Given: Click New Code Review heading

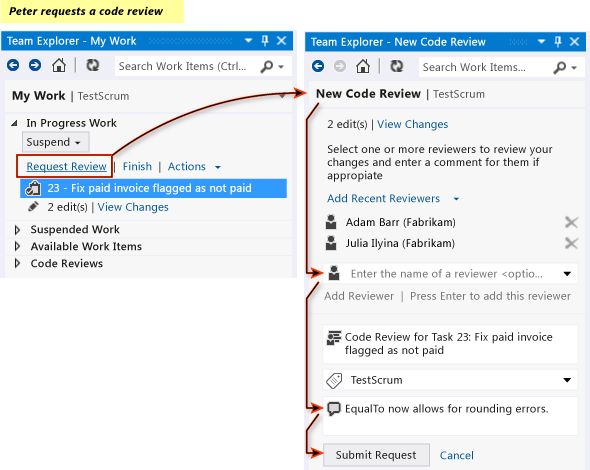Looking at the screenshot, I should 368,94.
